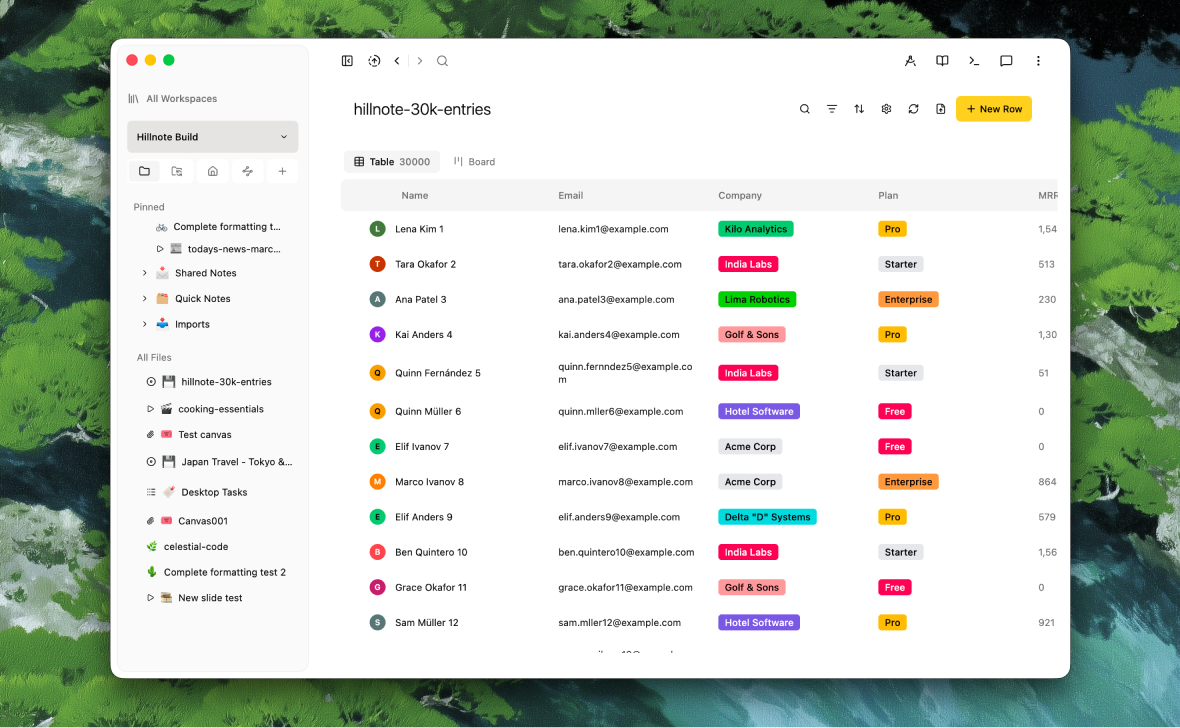
Task: Refresh the table with the reload icon
Action: [x=914, y=109]
